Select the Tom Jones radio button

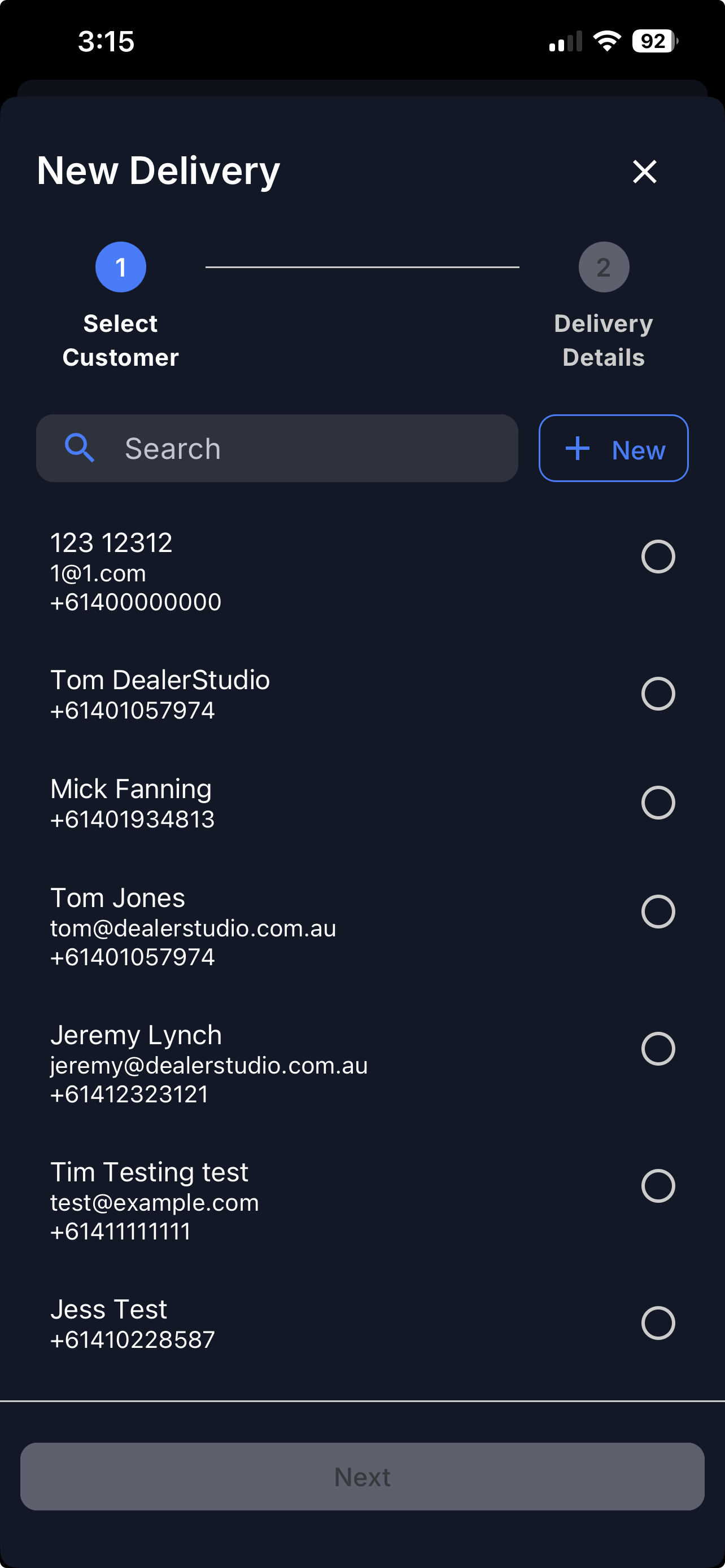point(658,912)
